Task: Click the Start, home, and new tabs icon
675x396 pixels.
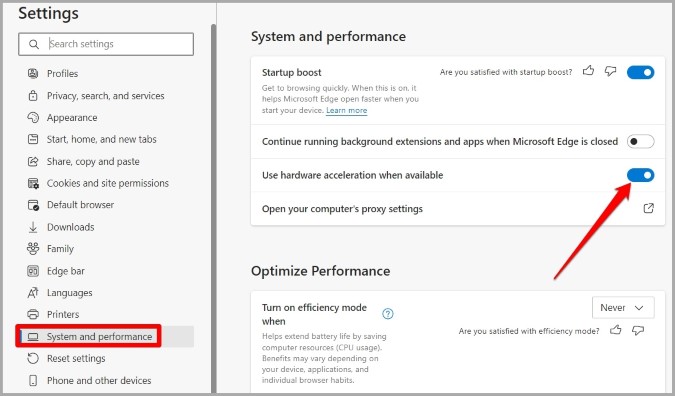Action: click(33, 139)
